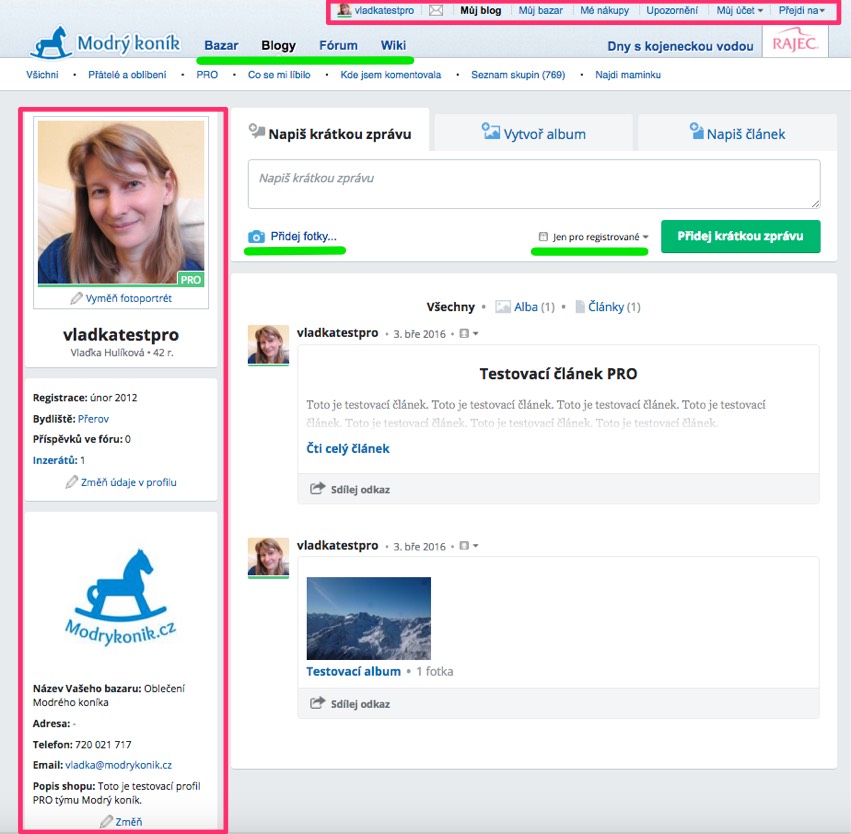Open visibility dropdown on the article post
This screenshot has height=834, width=851.
(468, 333)
